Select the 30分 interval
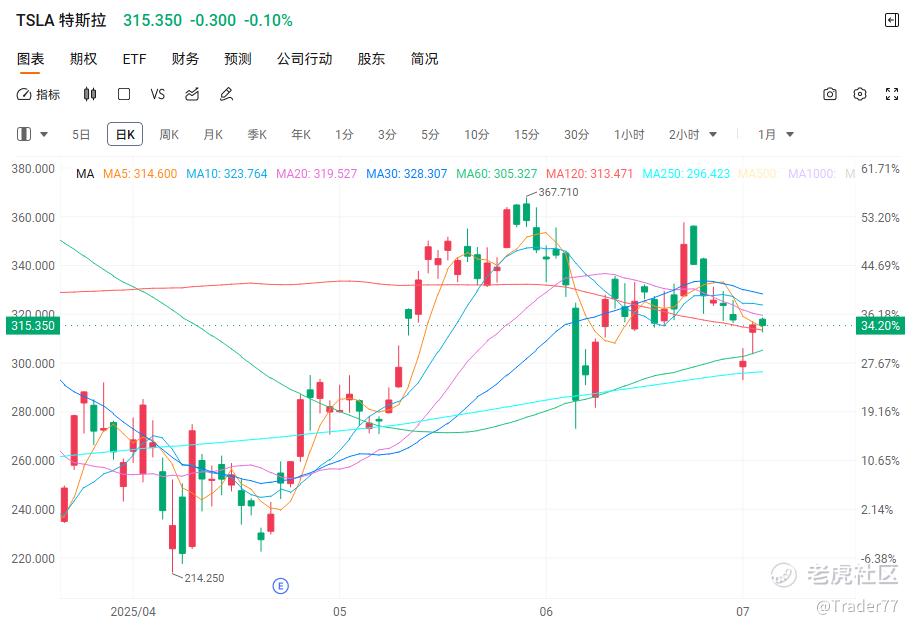 (x=576, y=134)
